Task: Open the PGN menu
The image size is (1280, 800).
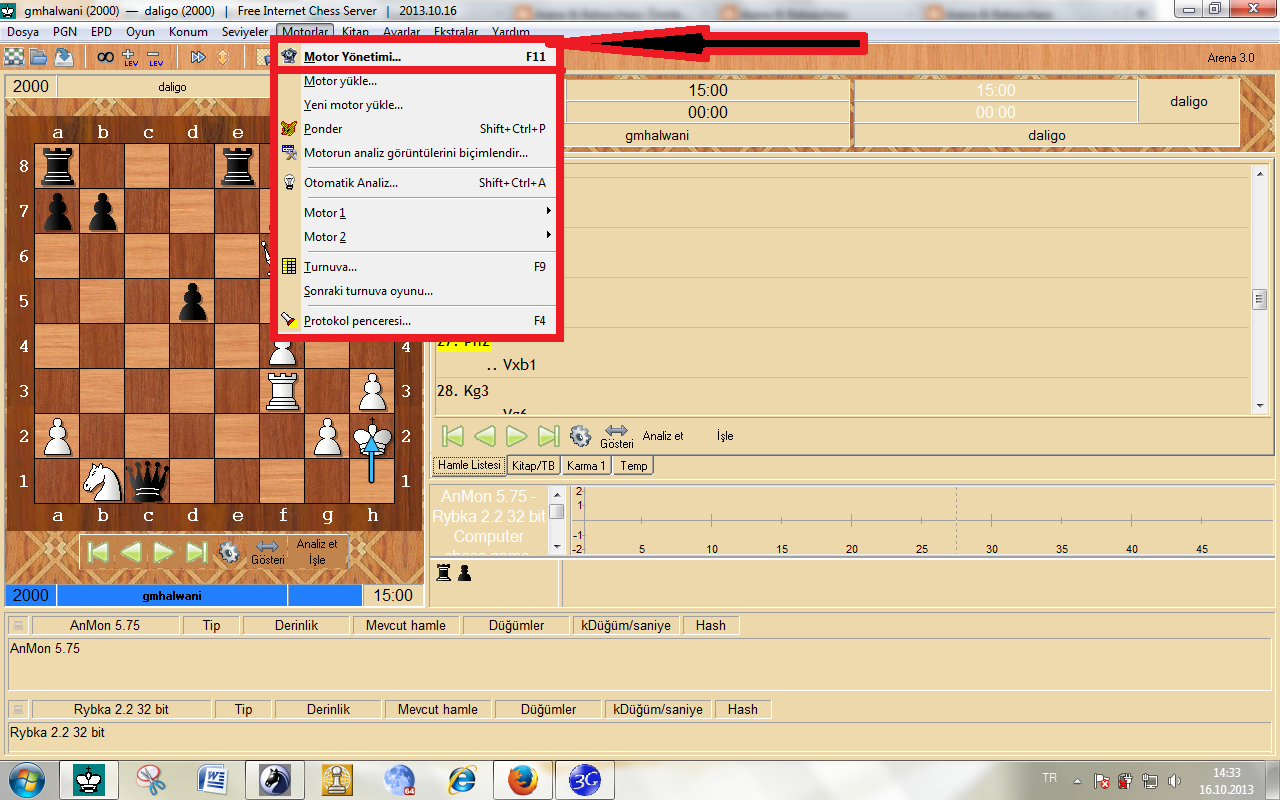Action: (x=65, y=32)
